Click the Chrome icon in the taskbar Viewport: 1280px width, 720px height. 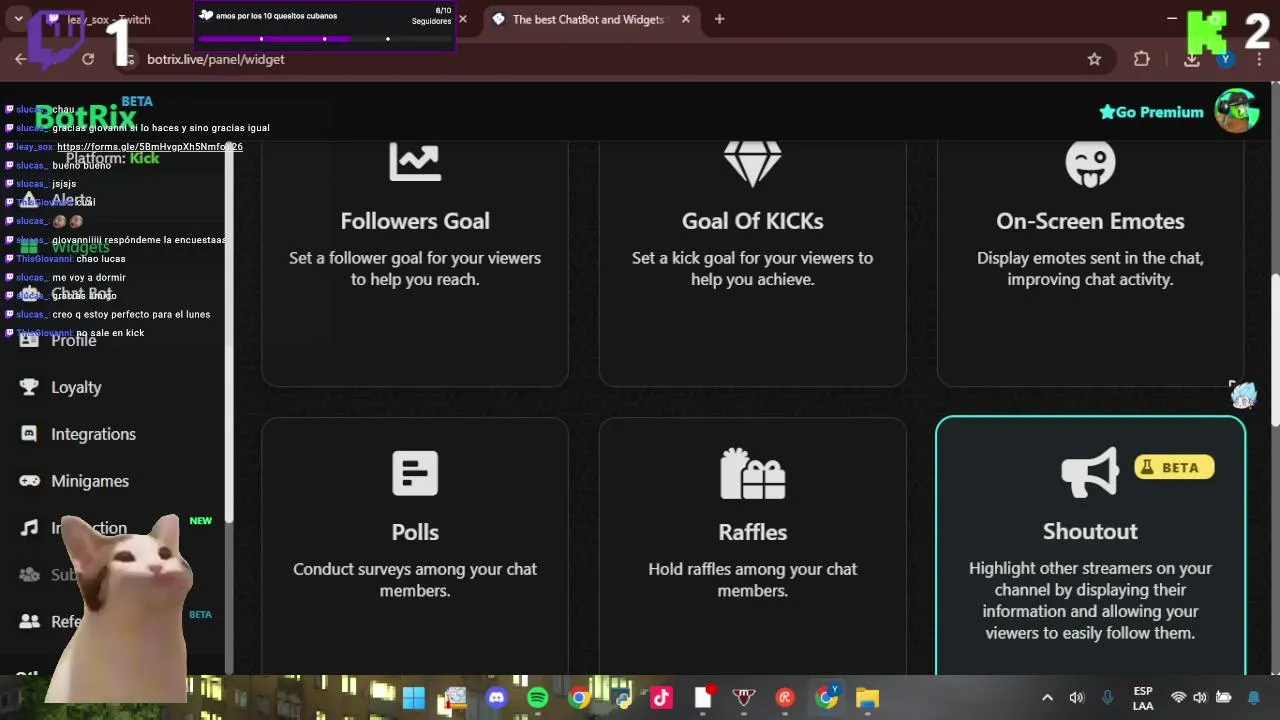point(579,697)
